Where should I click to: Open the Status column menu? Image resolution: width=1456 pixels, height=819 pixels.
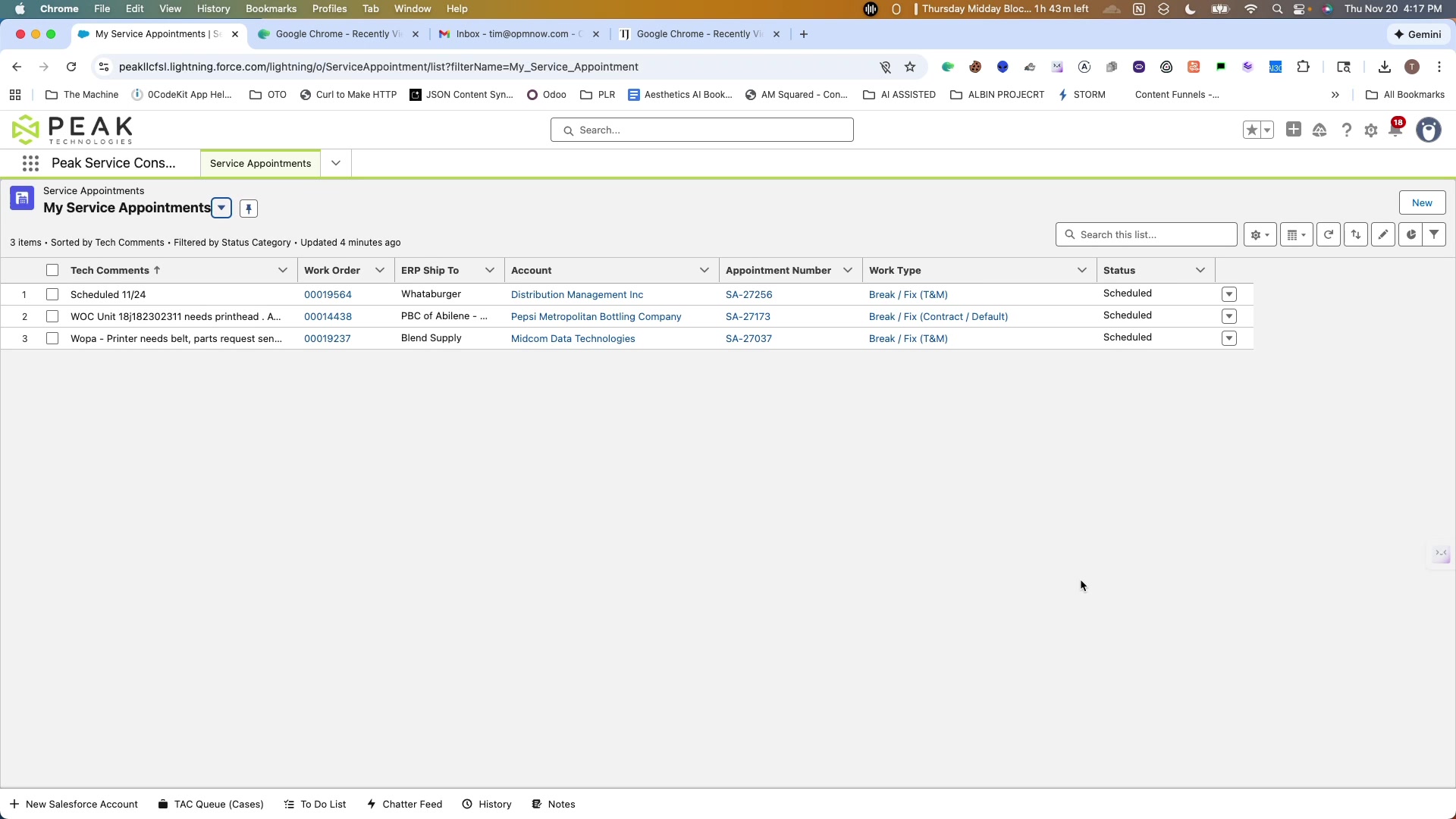click(x=1200, y=271)
